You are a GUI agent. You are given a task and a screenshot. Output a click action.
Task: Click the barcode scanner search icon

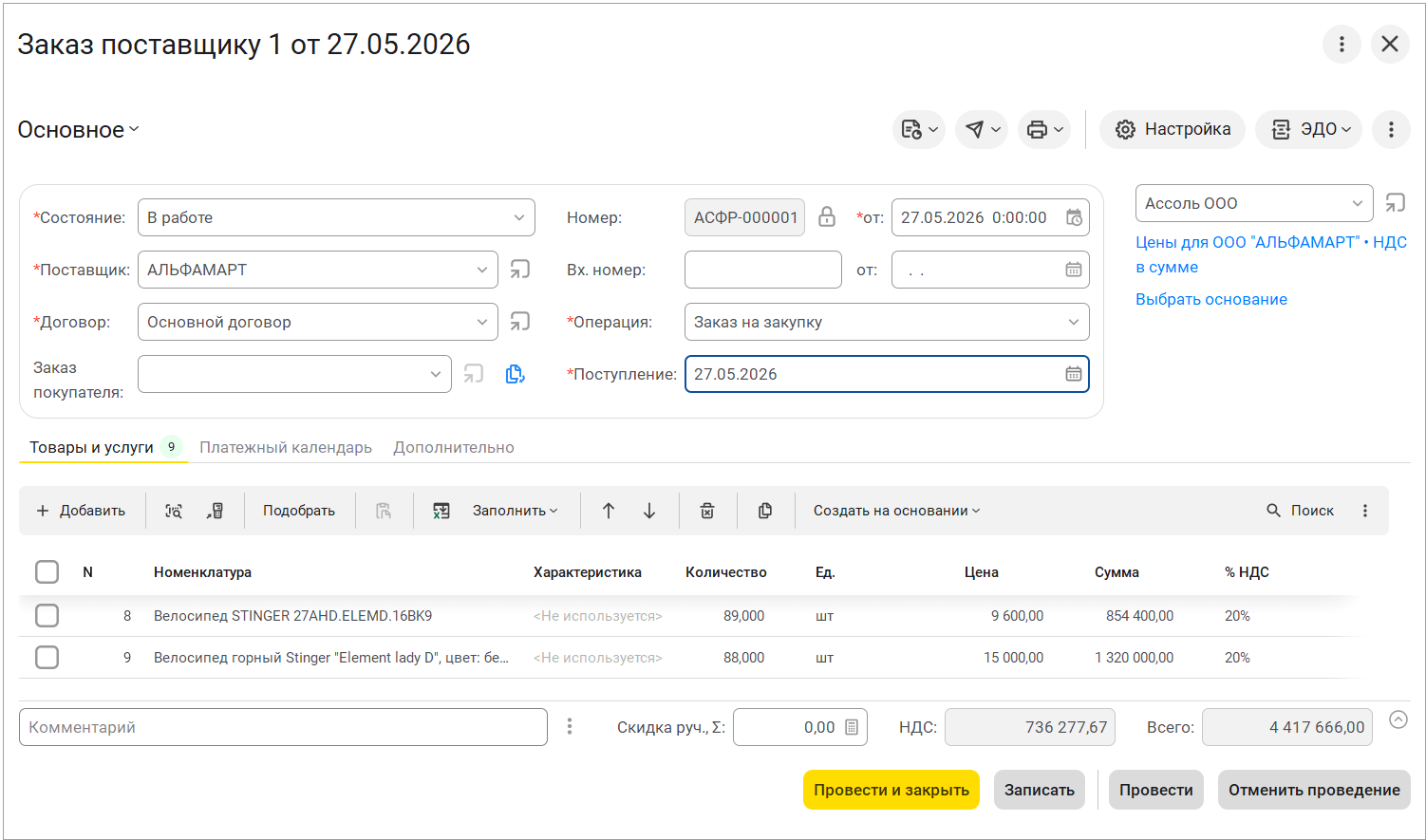tap(174, 511)
